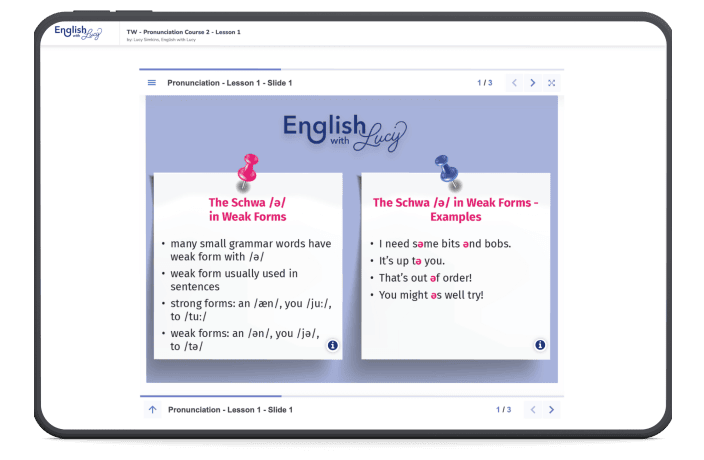Click example 'I need səme bits ənd bobs.'
The width and height of the screenshot is (704, 460).
point(445,244)
